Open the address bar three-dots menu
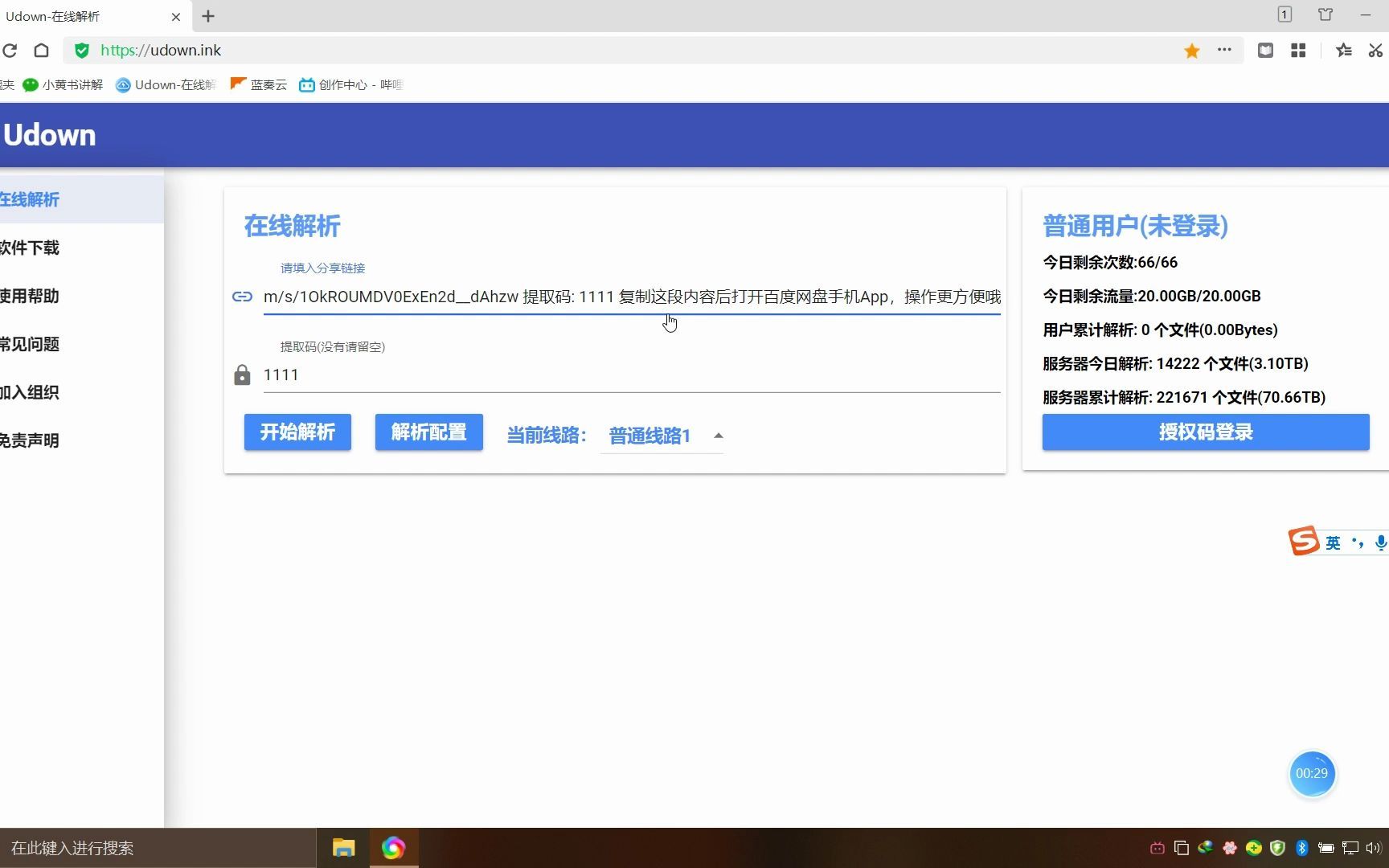Image resolution: width=1389 pixels, height=868 pixels. point(1224,50)
